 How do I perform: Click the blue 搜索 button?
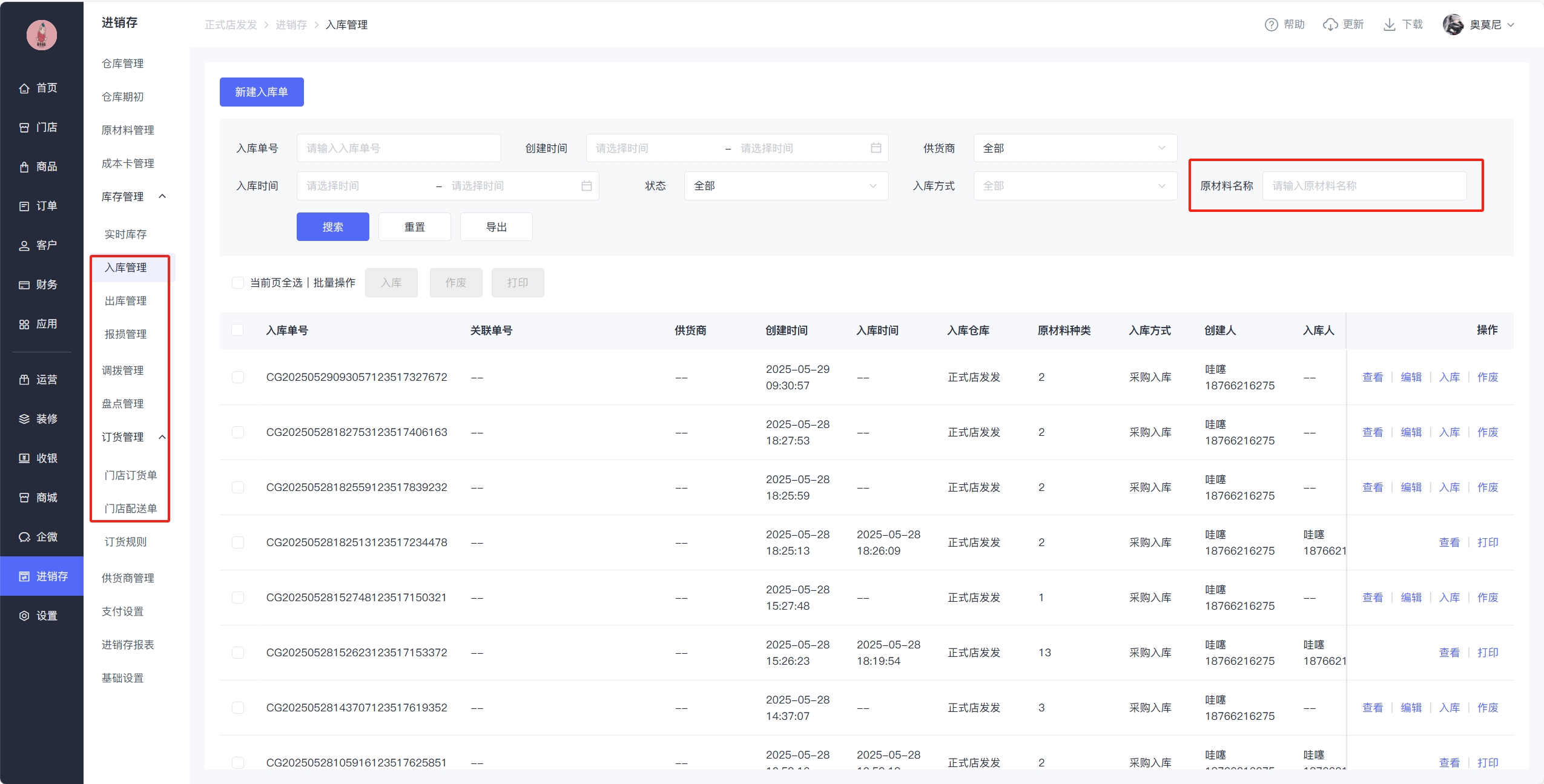pyautogui.click(x=332, y=227)
